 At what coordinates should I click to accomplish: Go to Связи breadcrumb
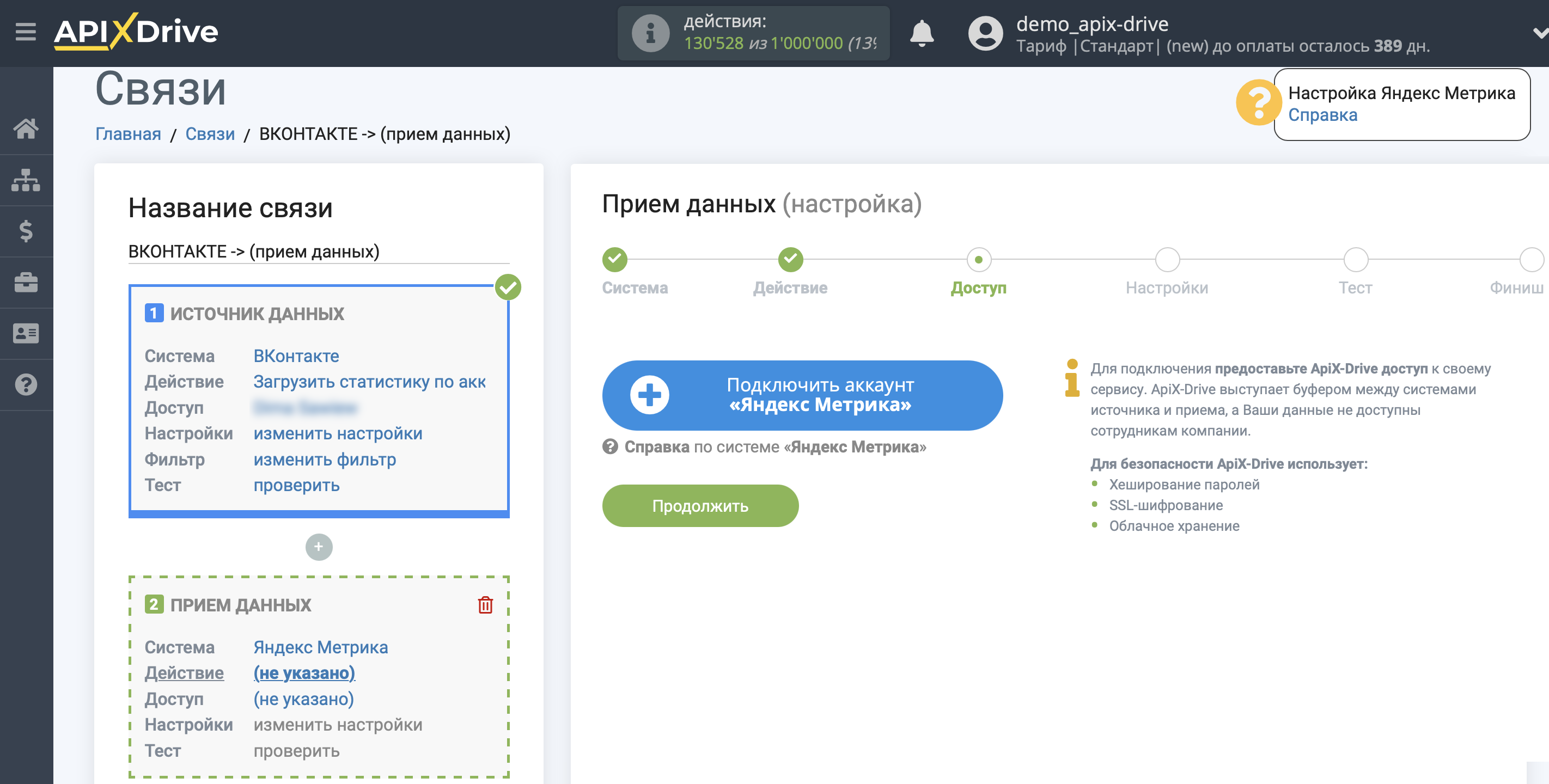(210, 133)
